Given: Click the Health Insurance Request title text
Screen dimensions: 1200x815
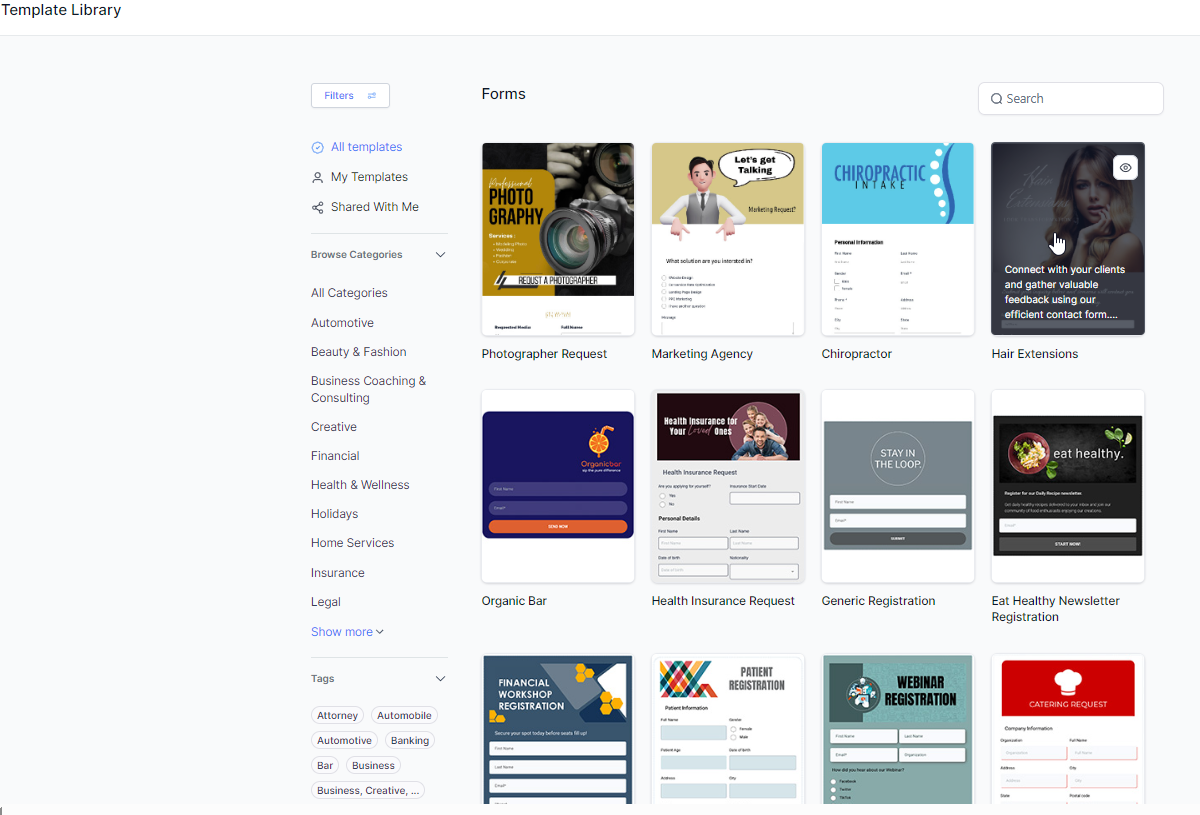Looking at the screenshot, I should tap(723, 601).
